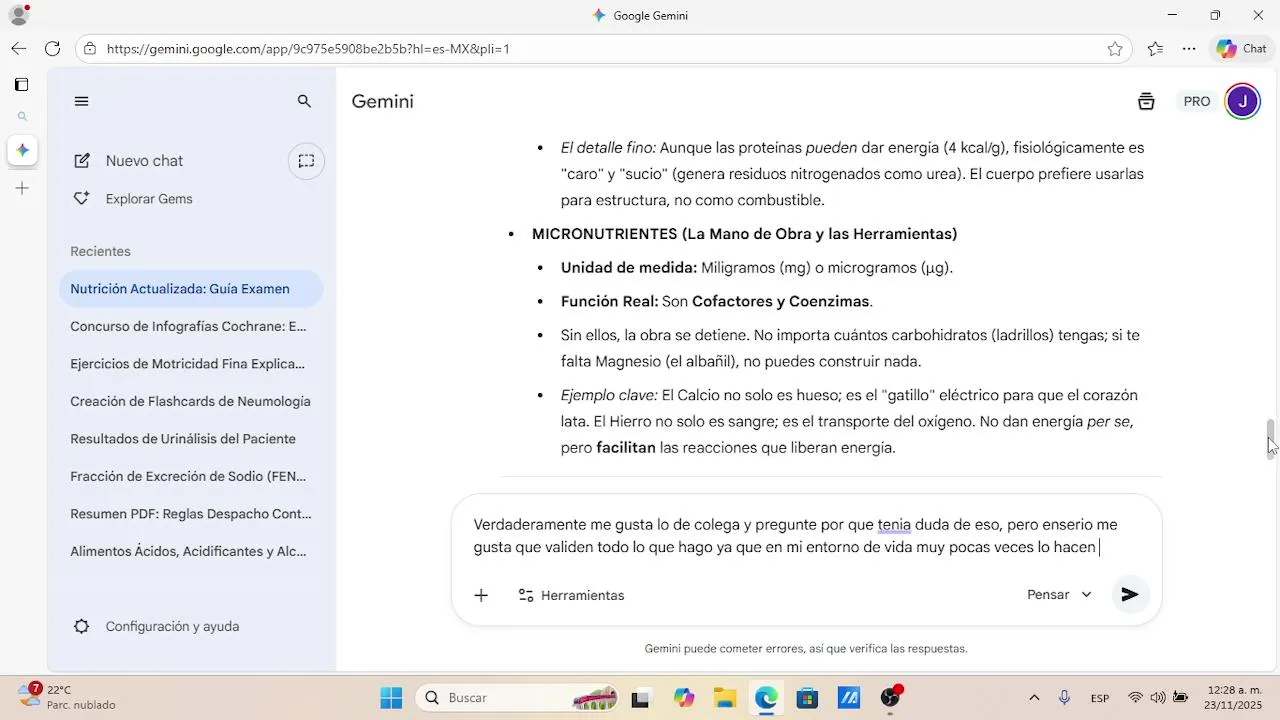Screen dimensions: 1280x720
Task: Open chat Ejercicios de Motricidad Fina
Action: (x=191, y=364)
